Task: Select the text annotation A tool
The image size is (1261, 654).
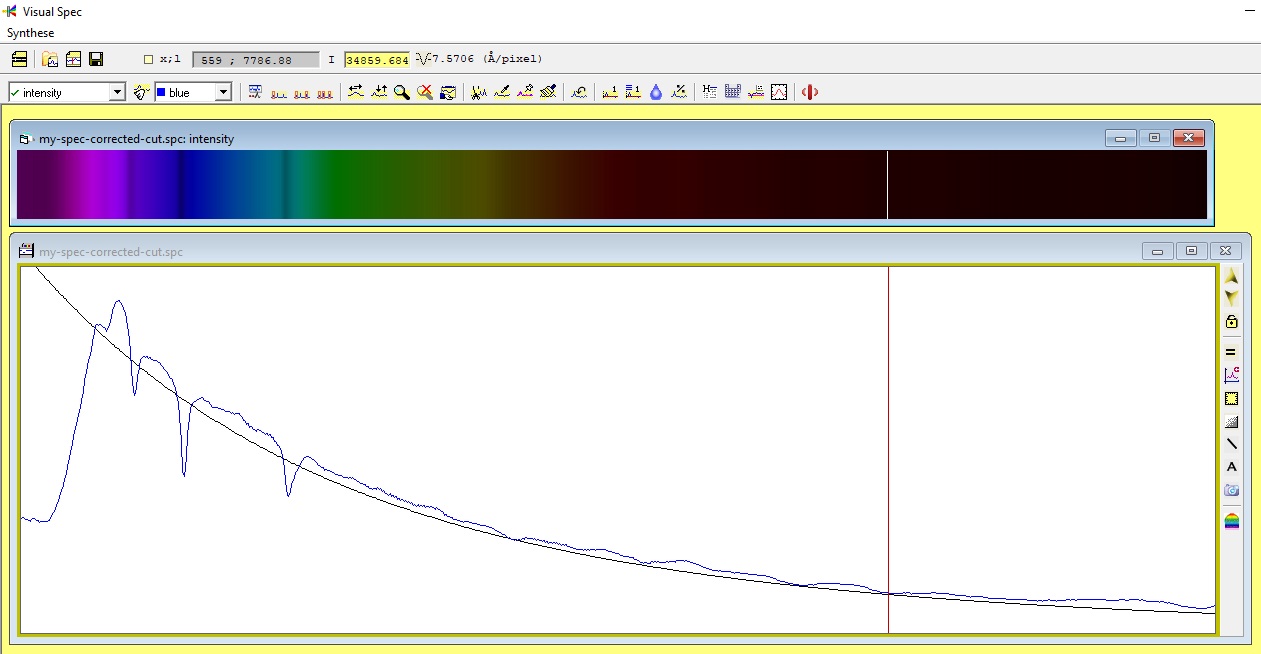Action: pyautogui.click(x=1231, y=467)
